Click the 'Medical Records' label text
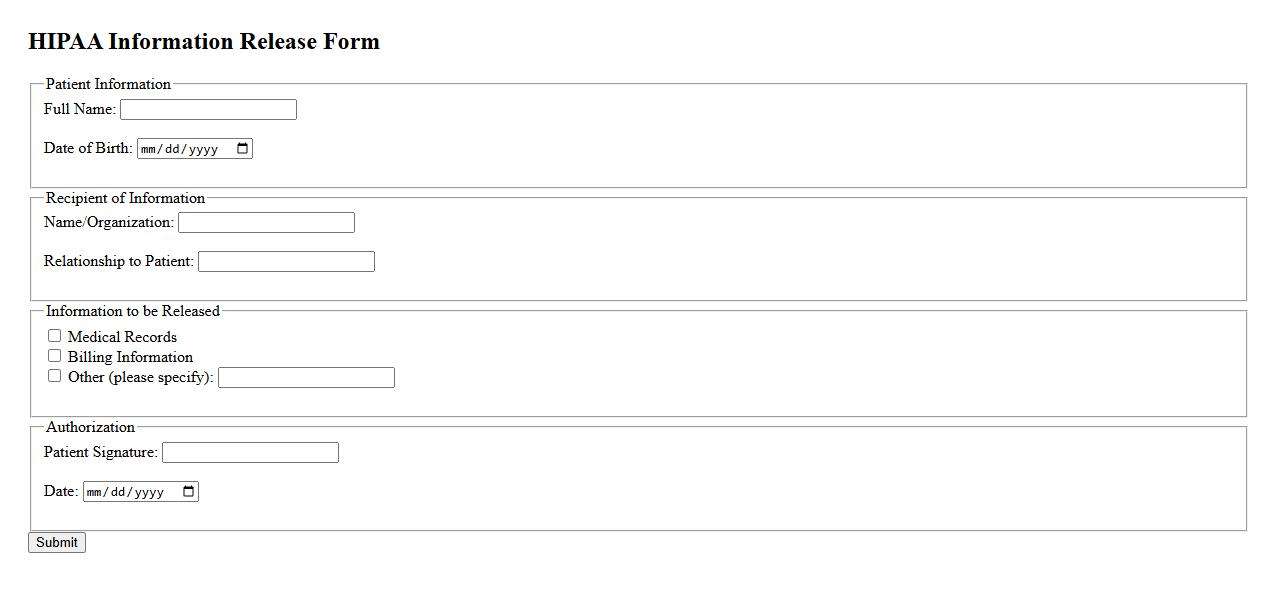This screenshot has height=601, width=1278. 122,337
